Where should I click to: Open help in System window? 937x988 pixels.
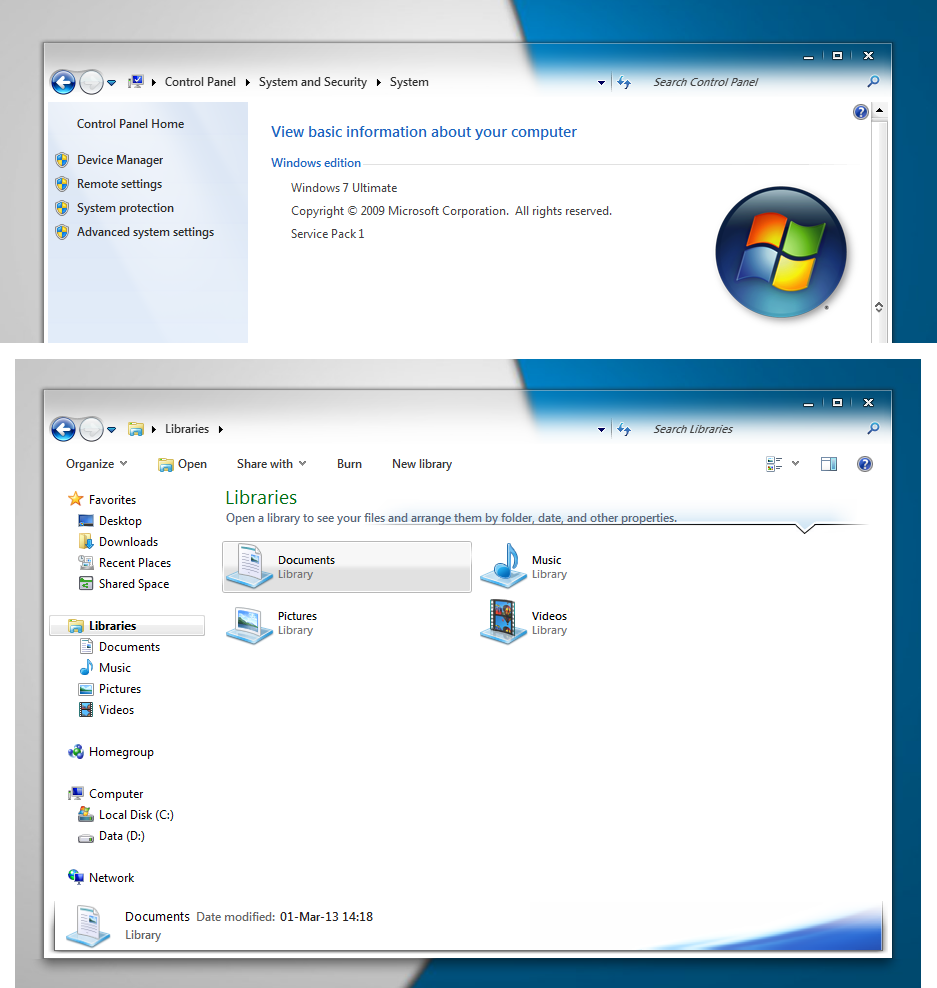click(x=861, y=112)
